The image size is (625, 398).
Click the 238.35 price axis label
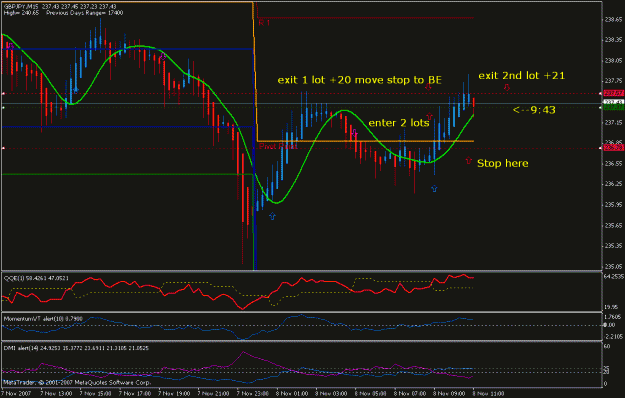[614, 40]
